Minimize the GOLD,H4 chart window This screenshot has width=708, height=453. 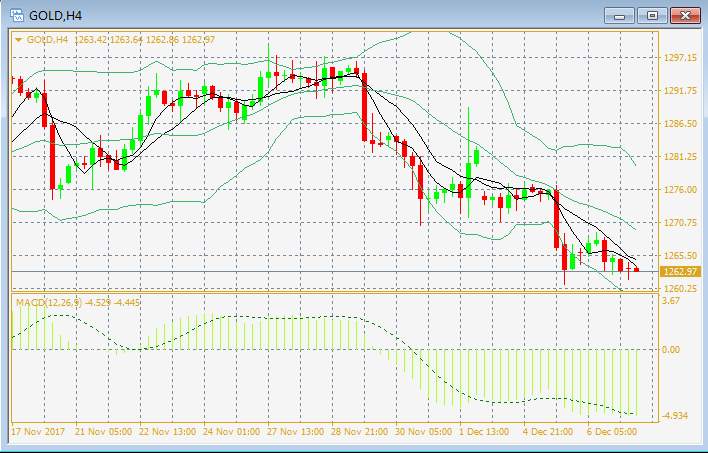point(619,16)
